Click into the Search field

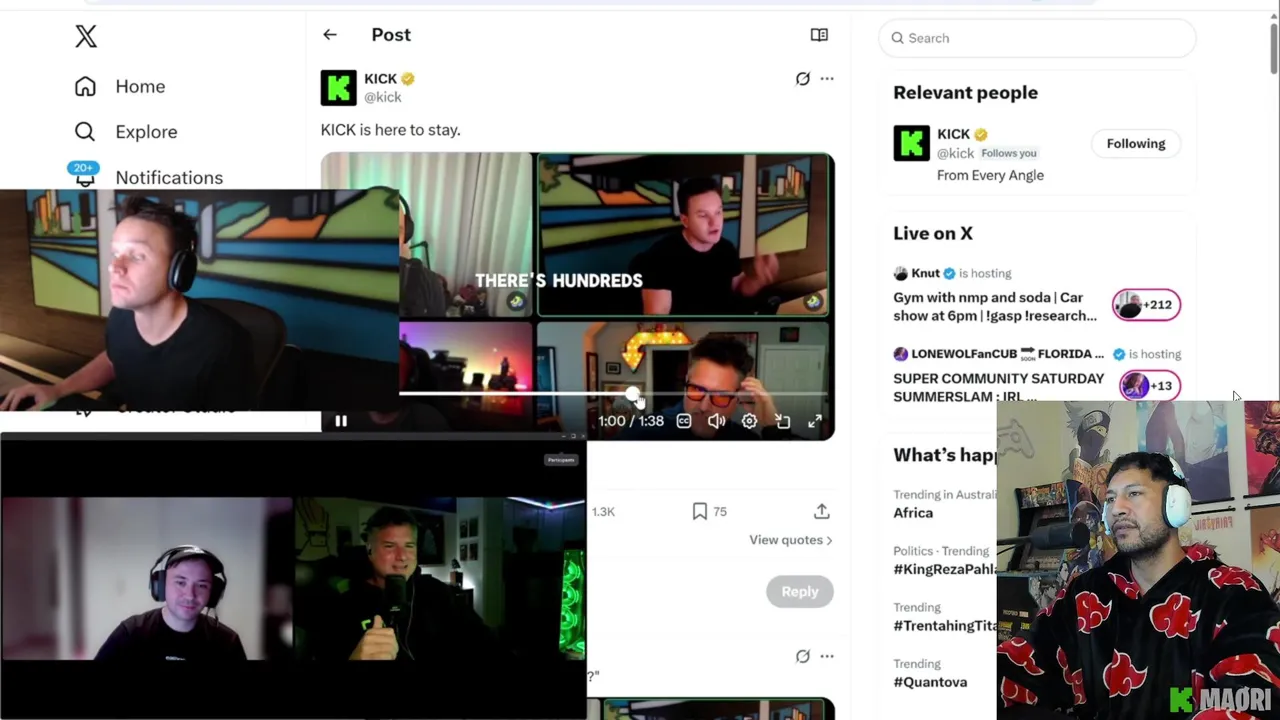pyautogui.click(x=1037, y=38)
